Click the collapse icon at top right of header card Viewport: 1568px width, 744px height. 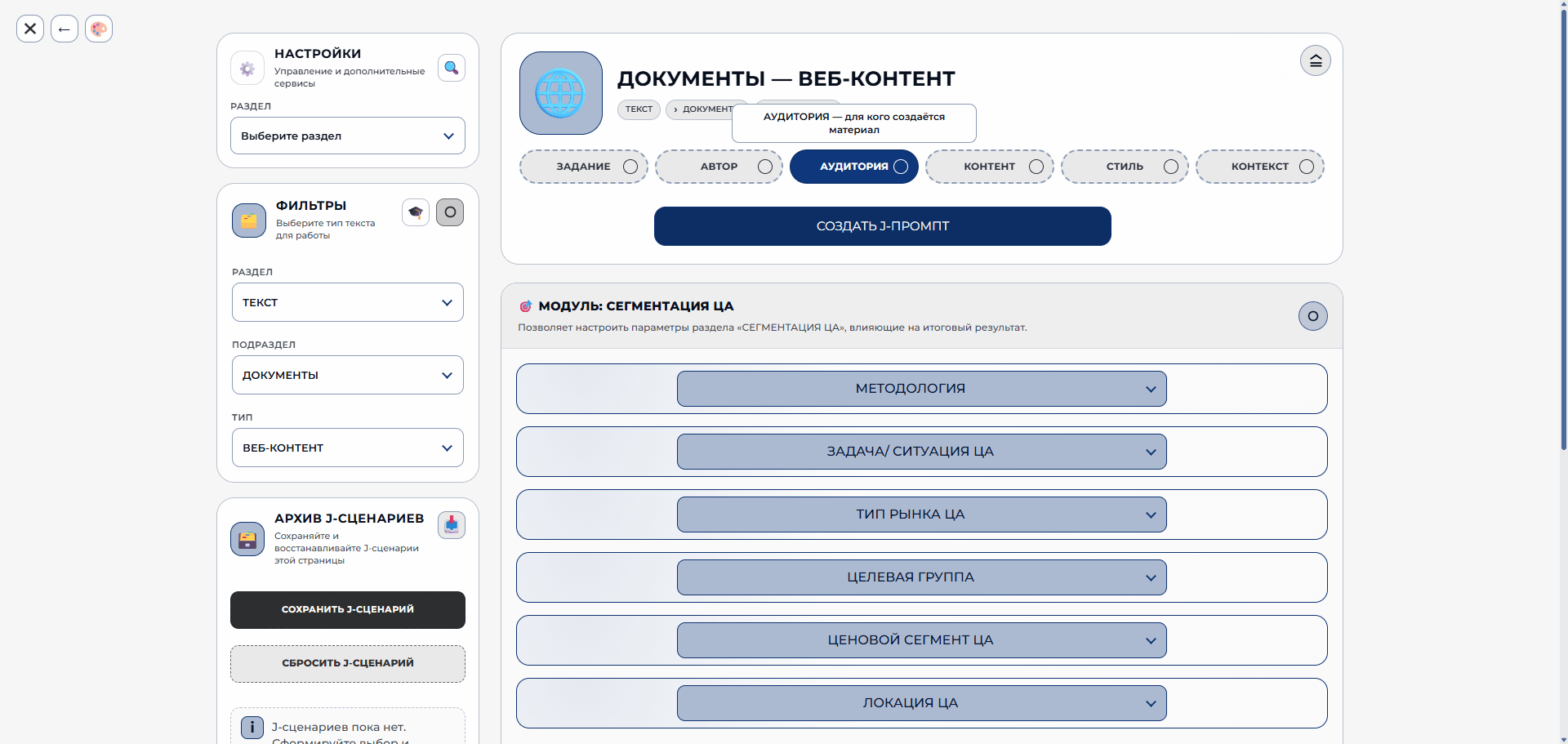click(1316, 60)
